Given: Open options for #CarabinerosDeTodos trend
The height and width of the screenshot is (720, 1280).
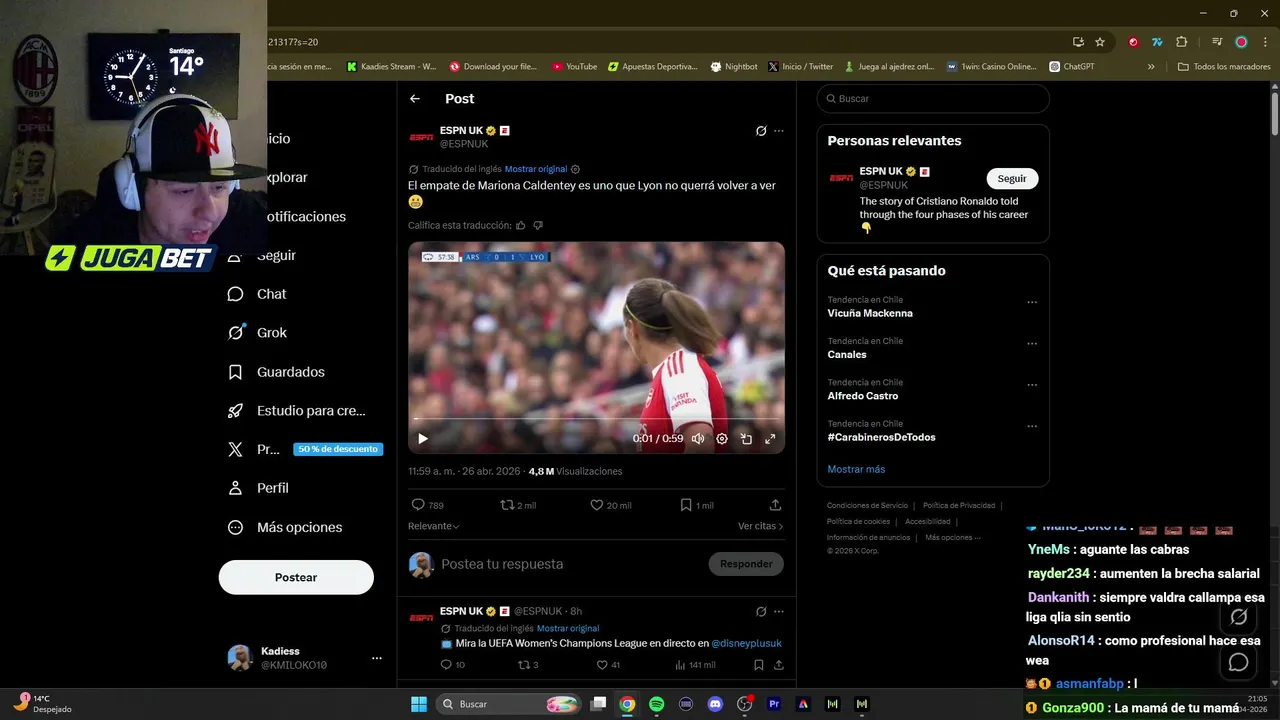Looking at the screenshot, I should coord(1032,426).
